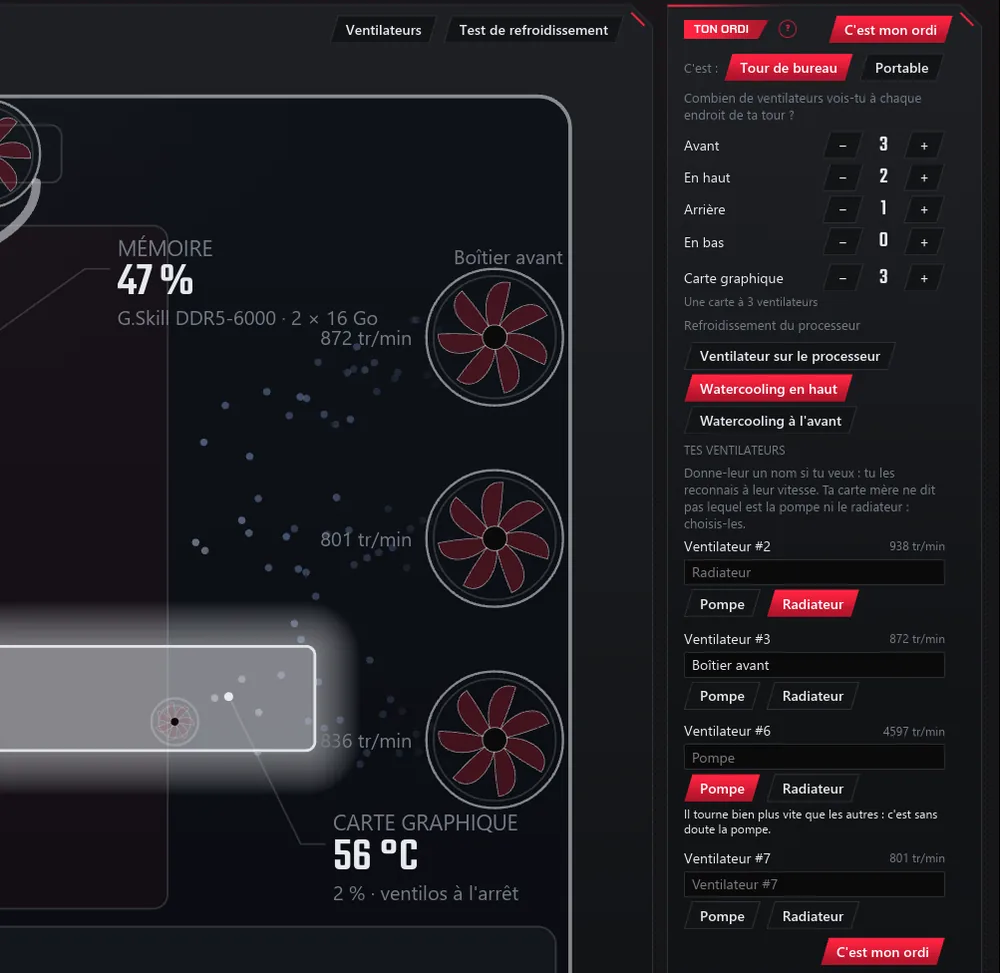Screen dimensions: 1000x973
Task: Open the help question mark icon
Action: 787,29
